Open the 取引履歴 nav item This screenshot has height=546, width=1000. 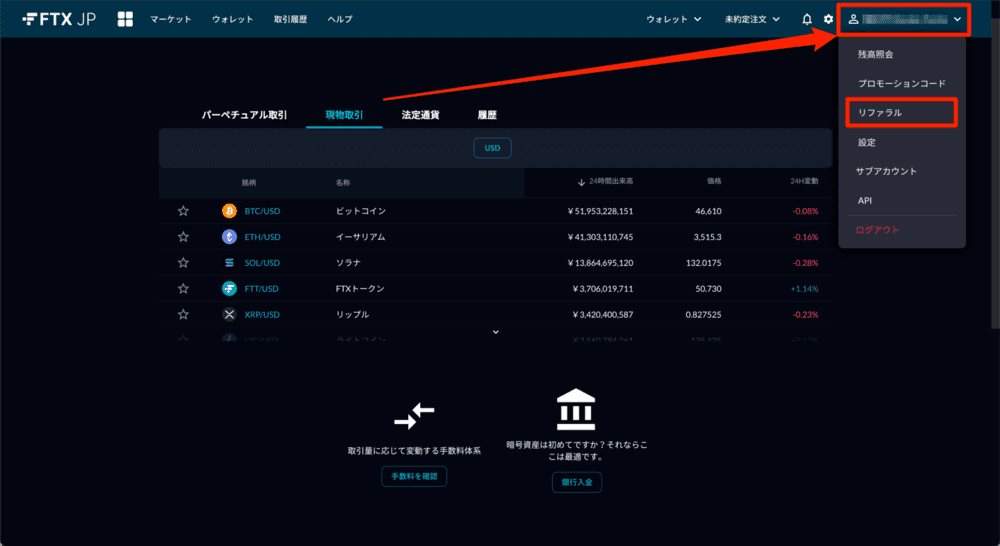click(x=291, y=19)
